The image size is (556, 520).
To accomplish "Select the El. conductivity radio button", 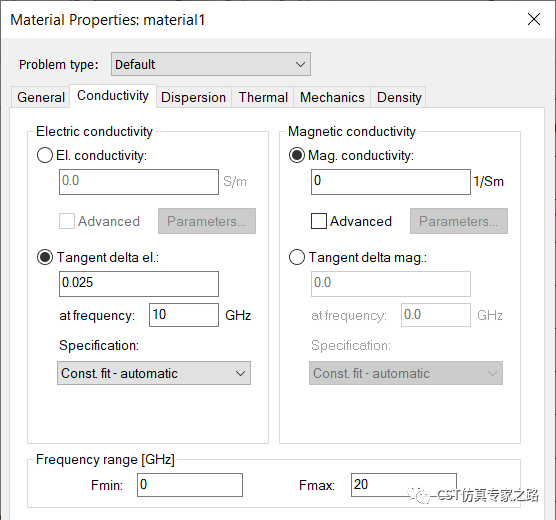I will click(45, 155).
